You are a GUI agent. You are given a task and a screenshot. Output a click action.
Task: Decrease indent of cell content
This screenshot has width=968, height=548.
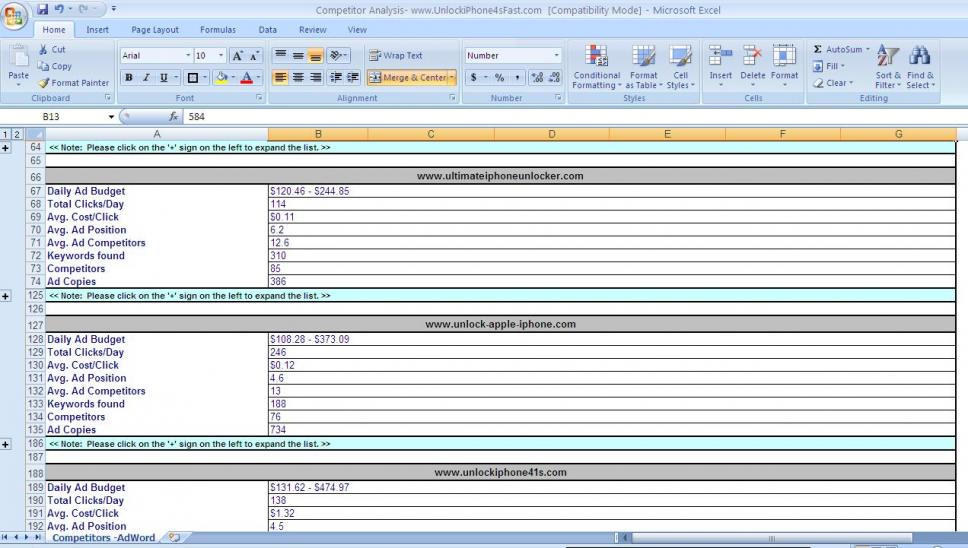click(x=336, y=78)
